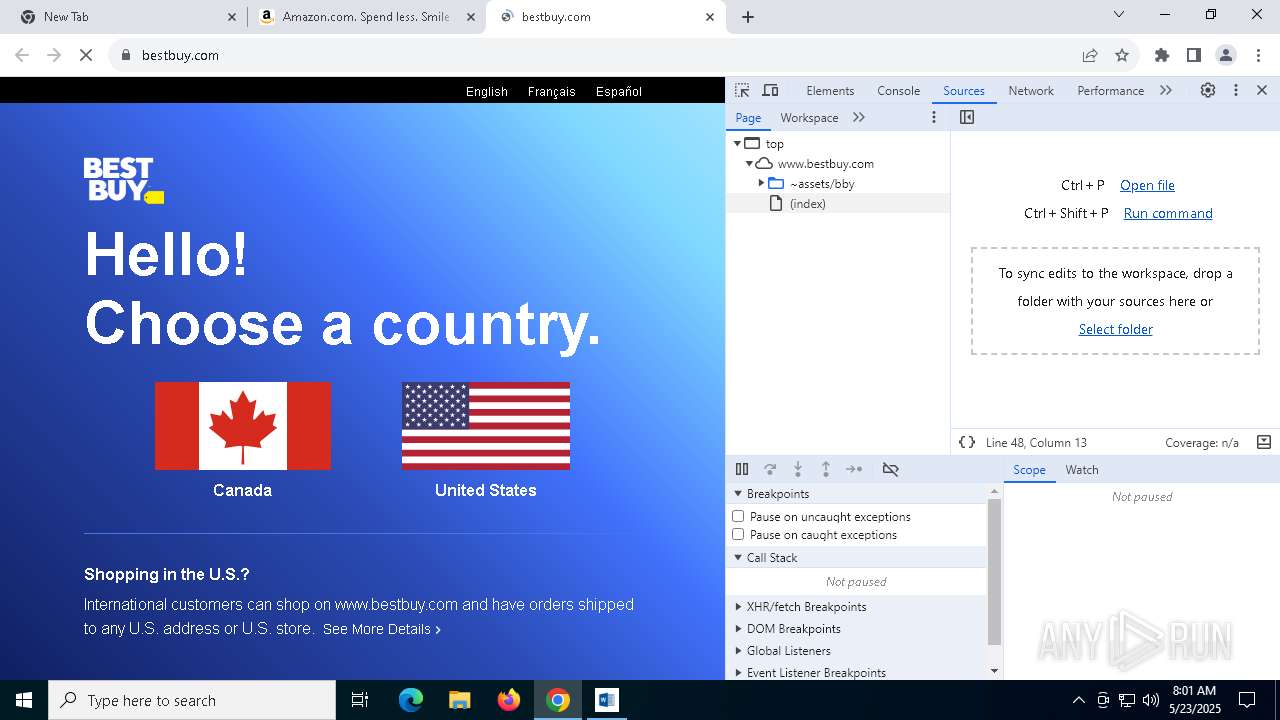The image size is (1280, 720).
Task: Enable Pause on uncaught exceptions
Action: coord(738,516)
